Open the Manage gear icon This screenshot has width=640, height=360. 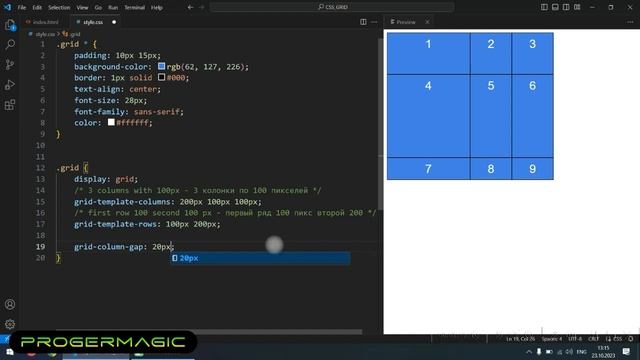pyautogui.click(x=10, y=324)
